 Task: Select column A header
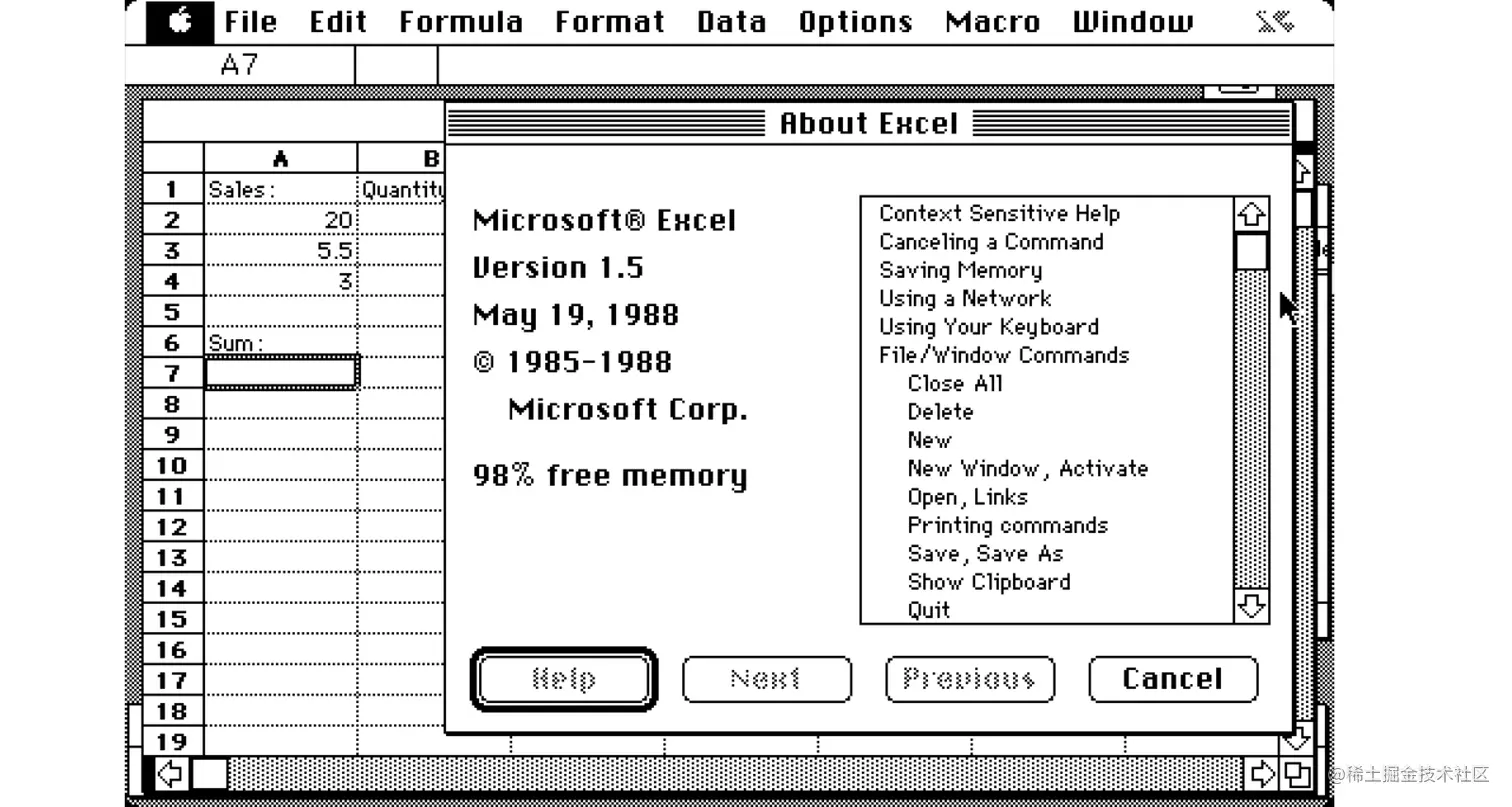pos(281,158)
